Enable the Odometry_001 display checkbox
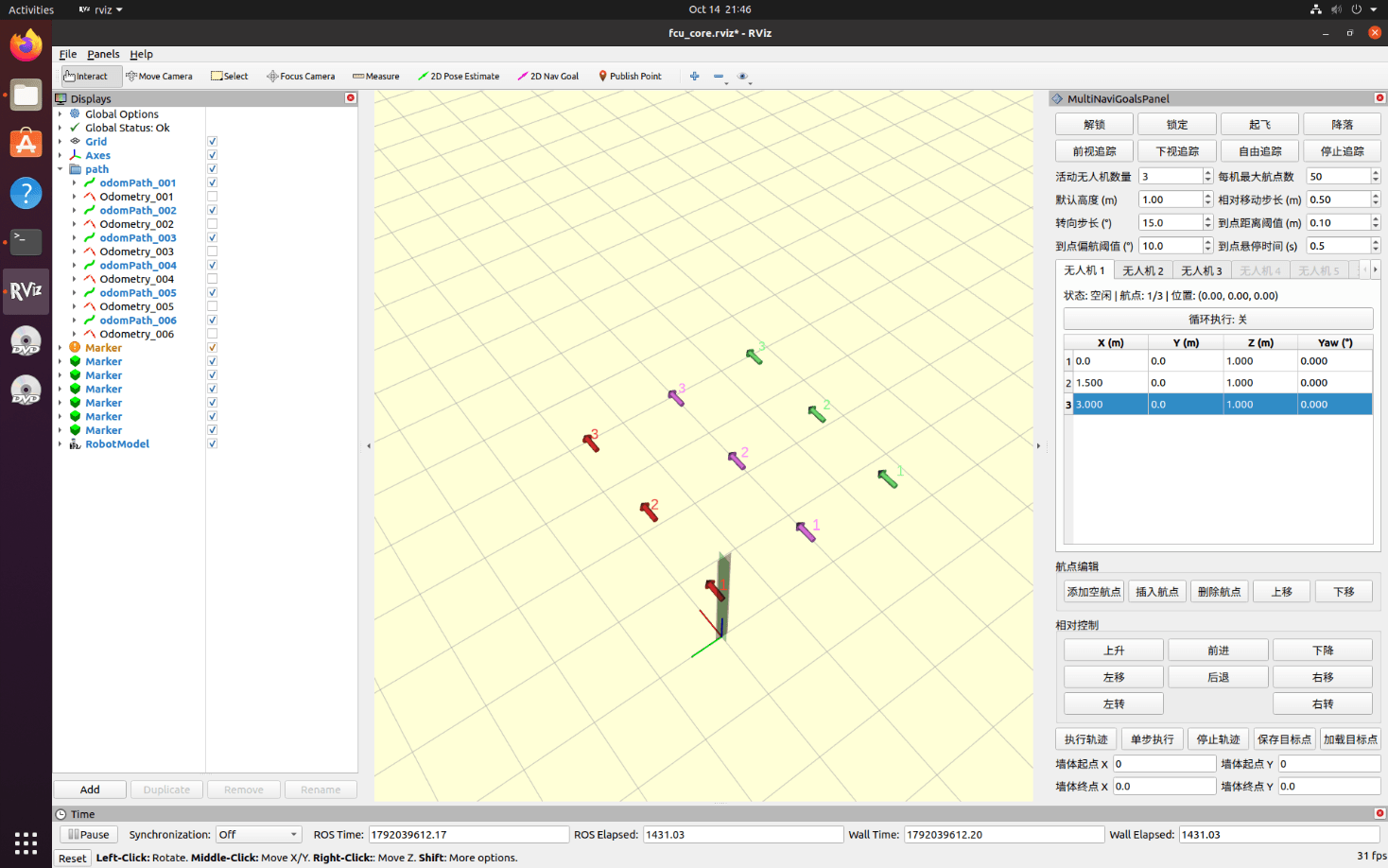1388x868 pixels. 213,197
